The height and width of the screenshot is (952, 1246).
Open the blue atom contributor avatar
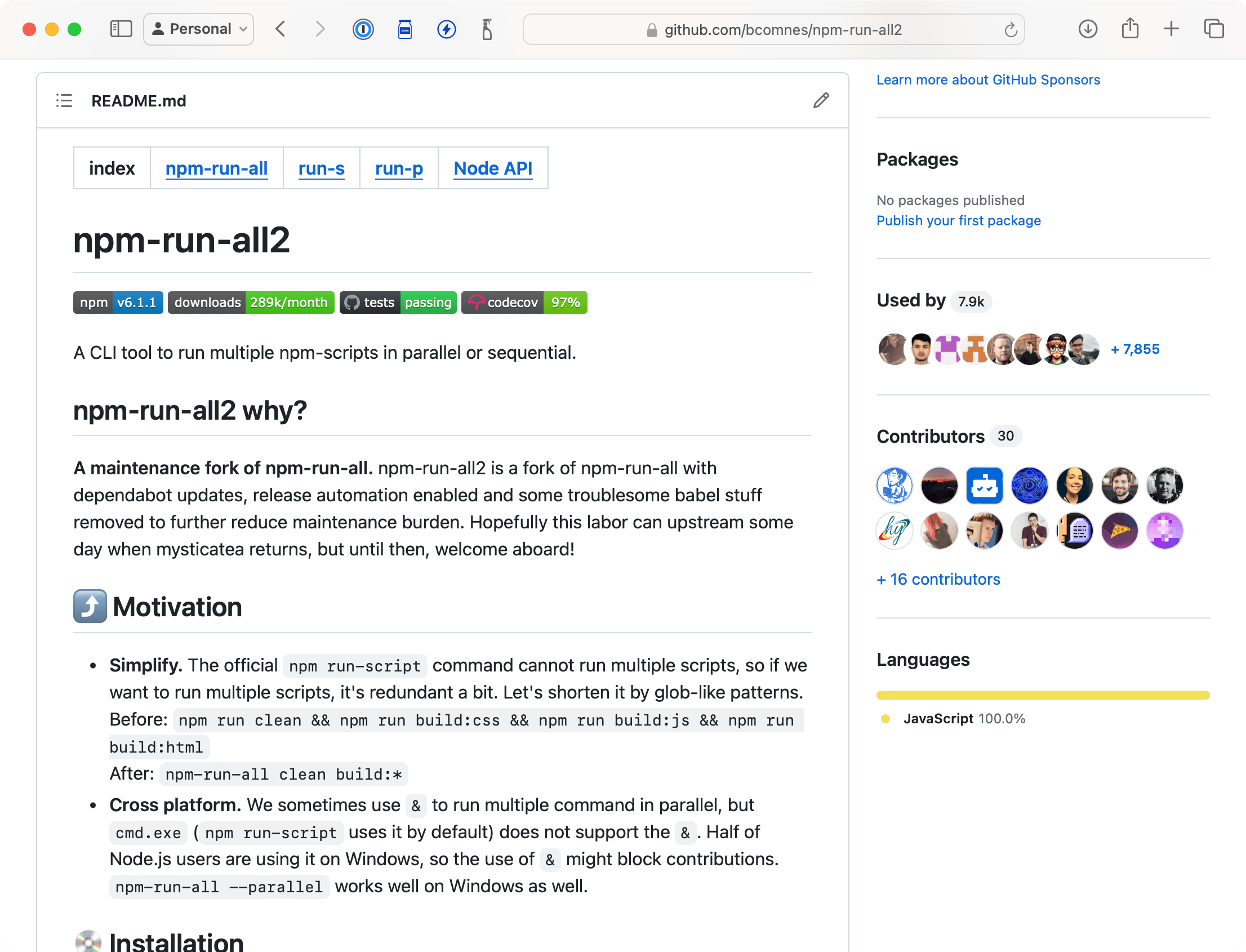click(1029, 486)
